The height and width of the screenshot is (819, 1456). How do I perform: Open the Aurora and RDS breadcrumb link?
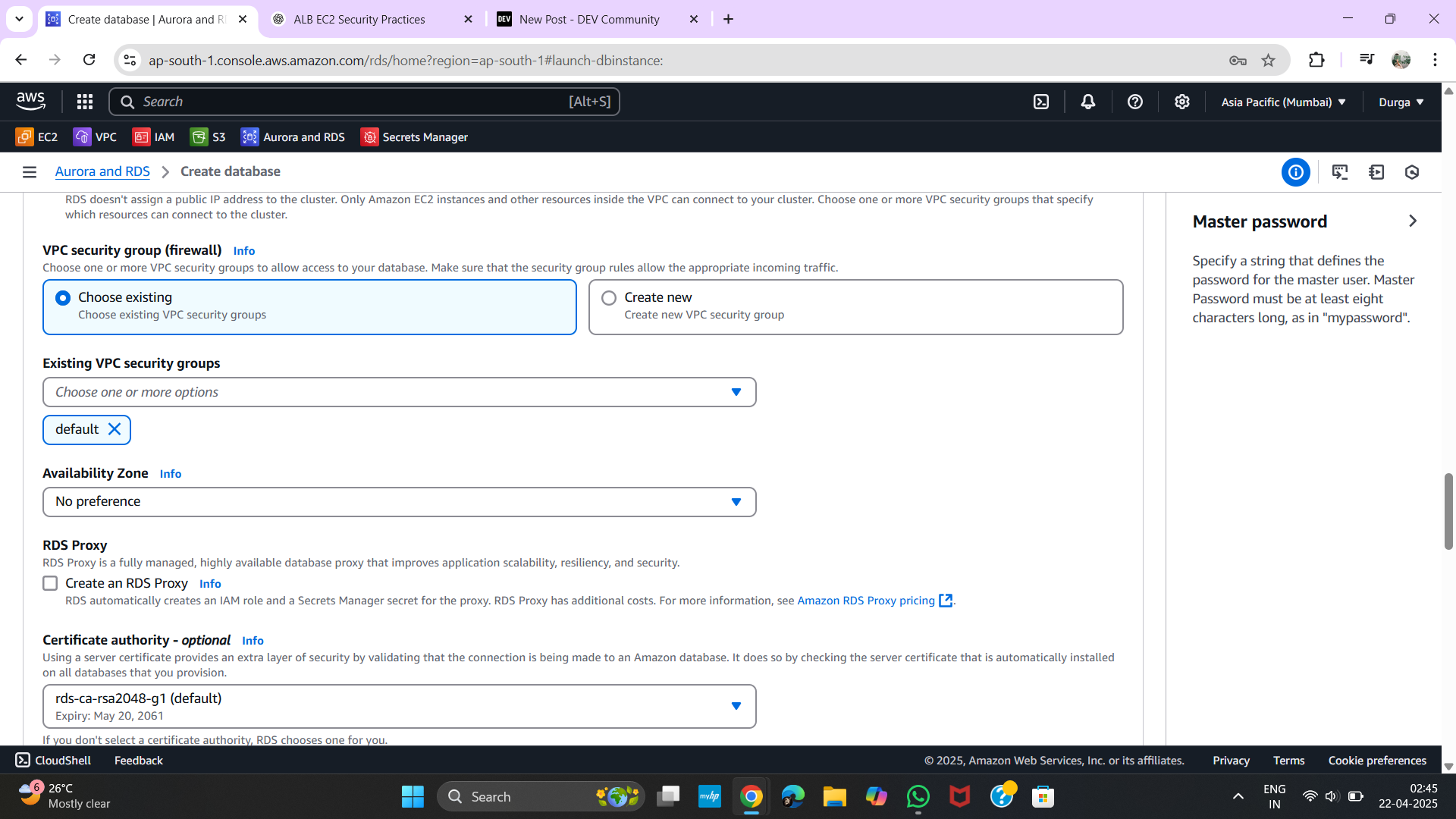click(102, 171)
